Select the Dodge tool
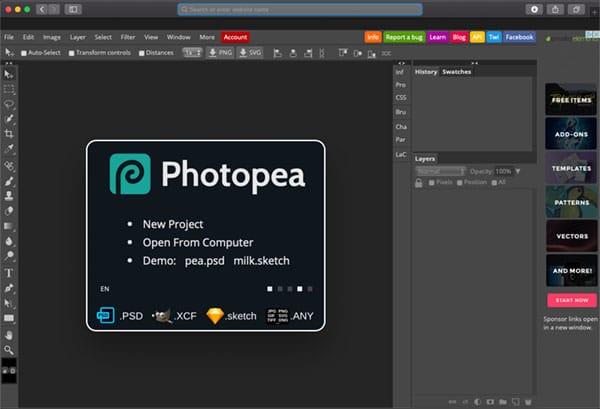Screen dimensions: 600x409 pos(8,255)
